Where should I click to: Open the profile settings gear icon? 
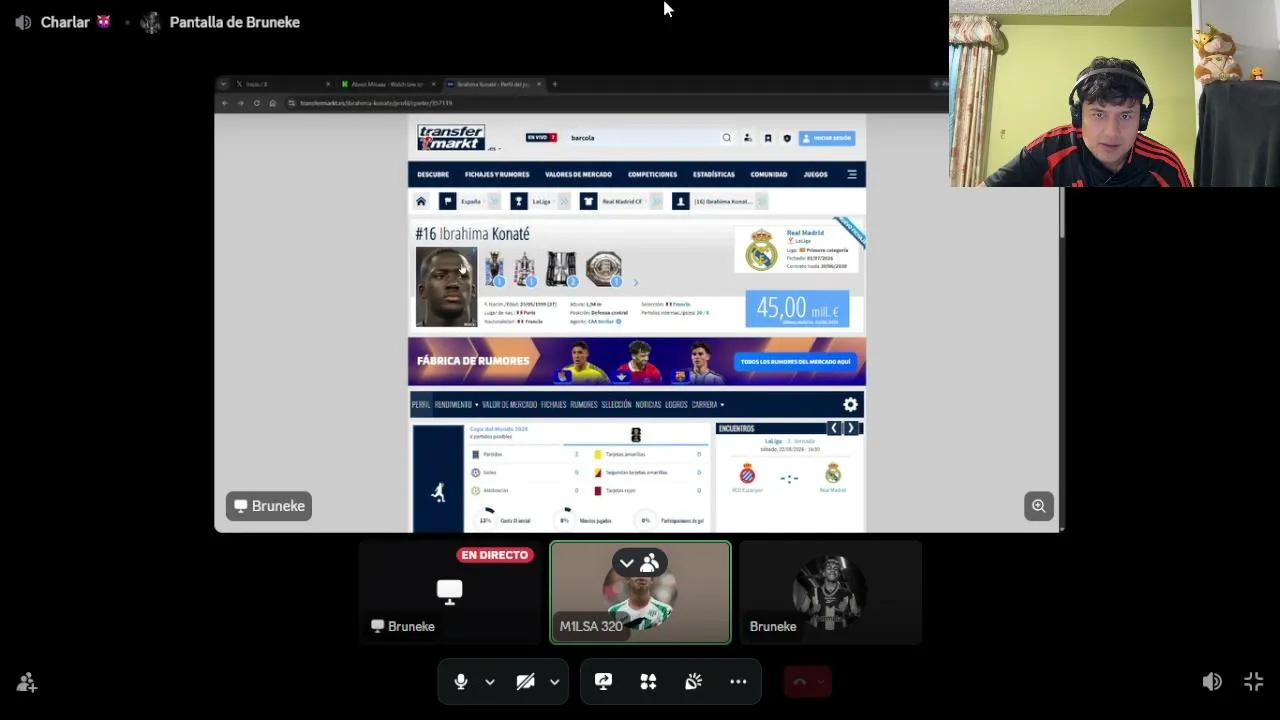point(850,405)
